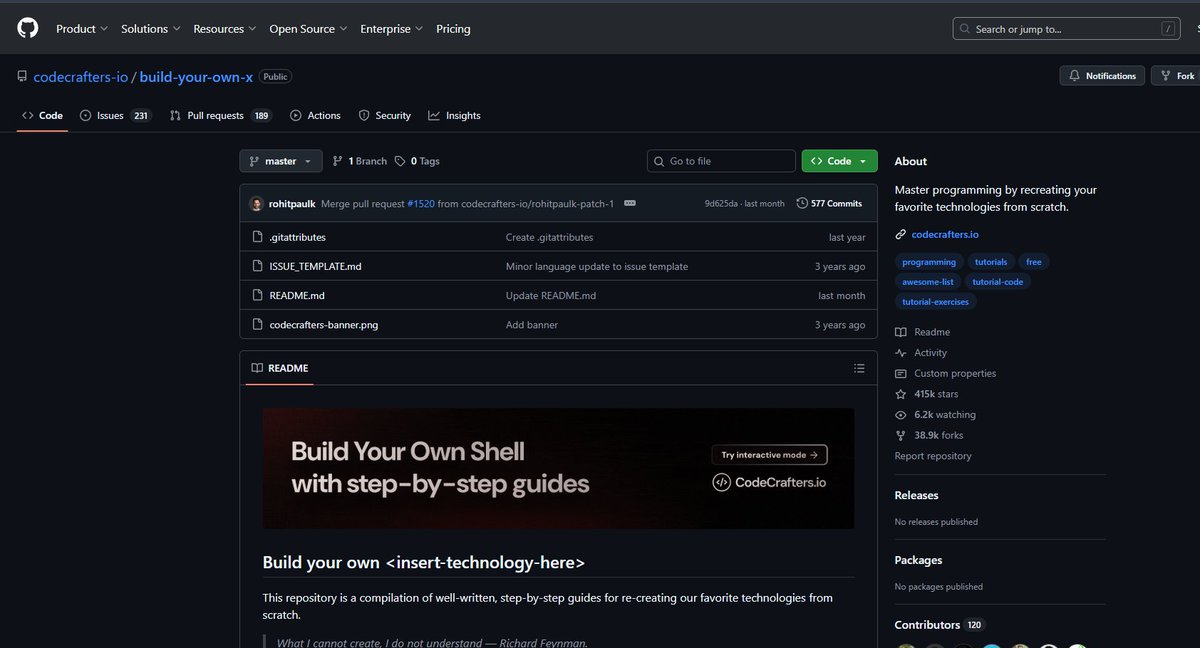
Task: Switch to the Security tab
Action: click(385, 116)
